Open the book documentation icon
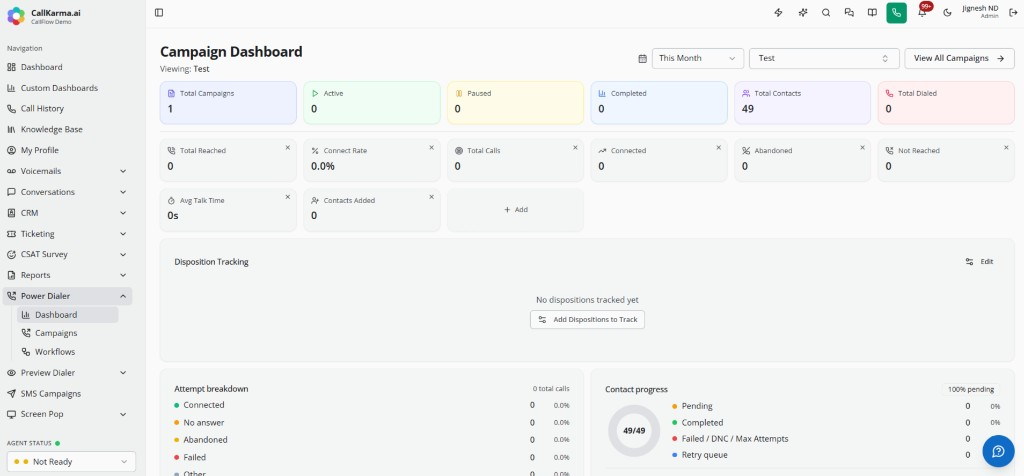Screen dimensions: 1024x476 tap(872, 12)
